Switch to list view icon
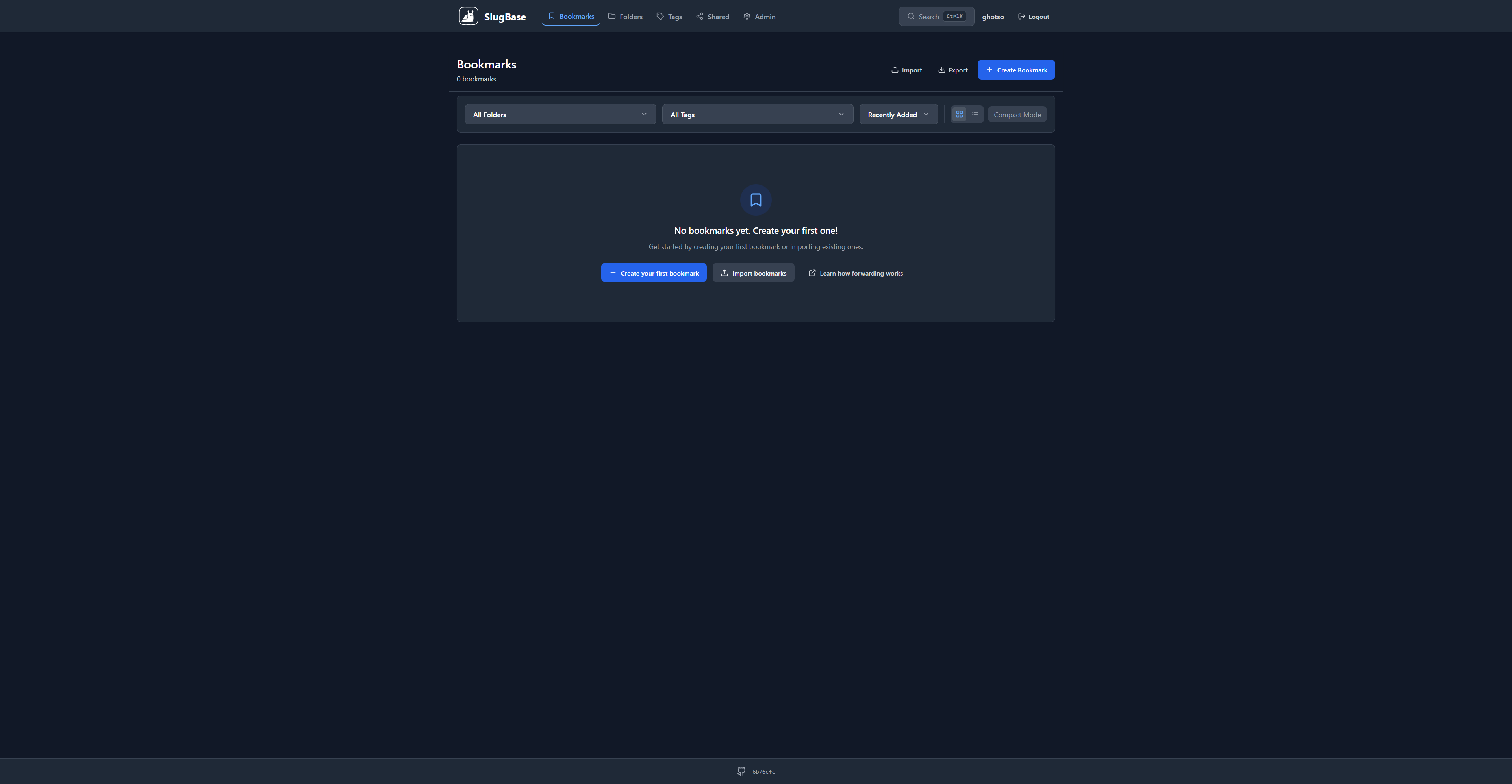1512x784 pixels. point(976,115)
